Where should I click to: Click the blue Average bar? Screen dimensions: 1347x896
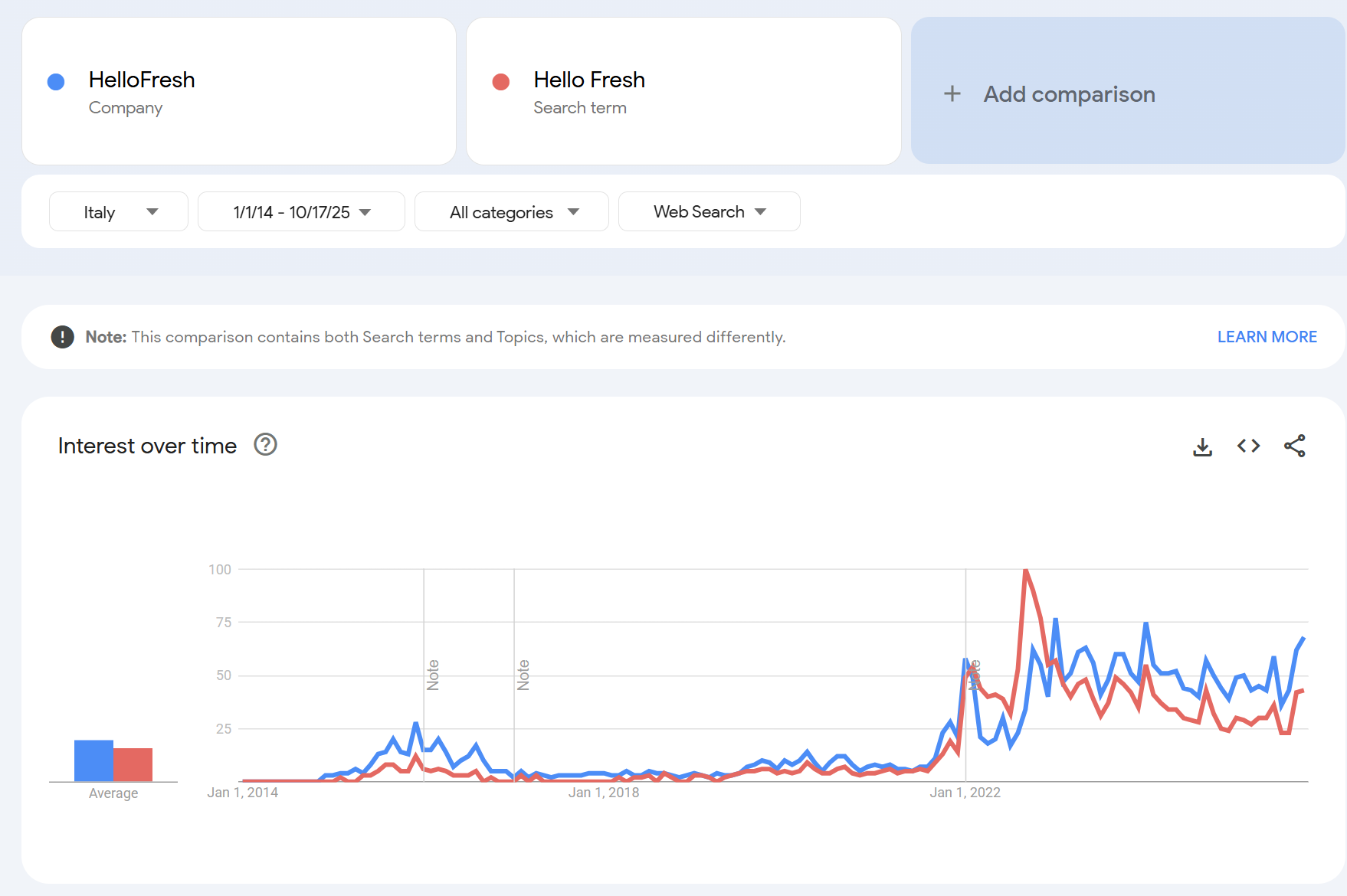[93, 760]
